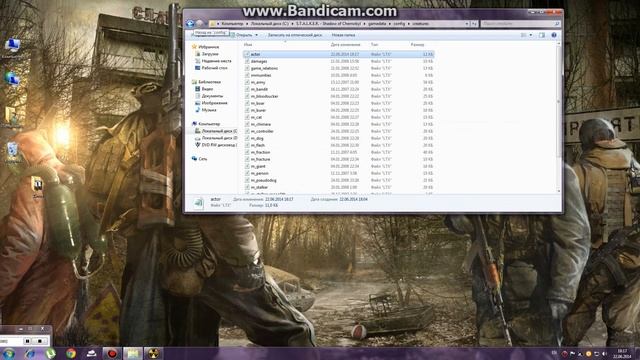Click the pause button in the Bandicam mini window
The image size is (640, 360).
click(x=27, y=341)
